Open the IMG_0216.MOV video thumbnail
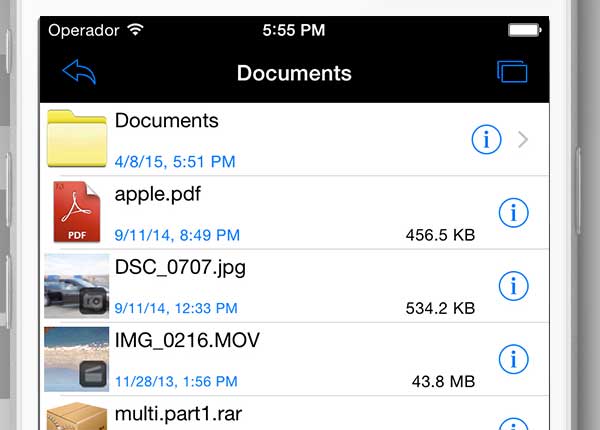Image resolution: width=600 pixels, height=430 pixels. (77, 358)
